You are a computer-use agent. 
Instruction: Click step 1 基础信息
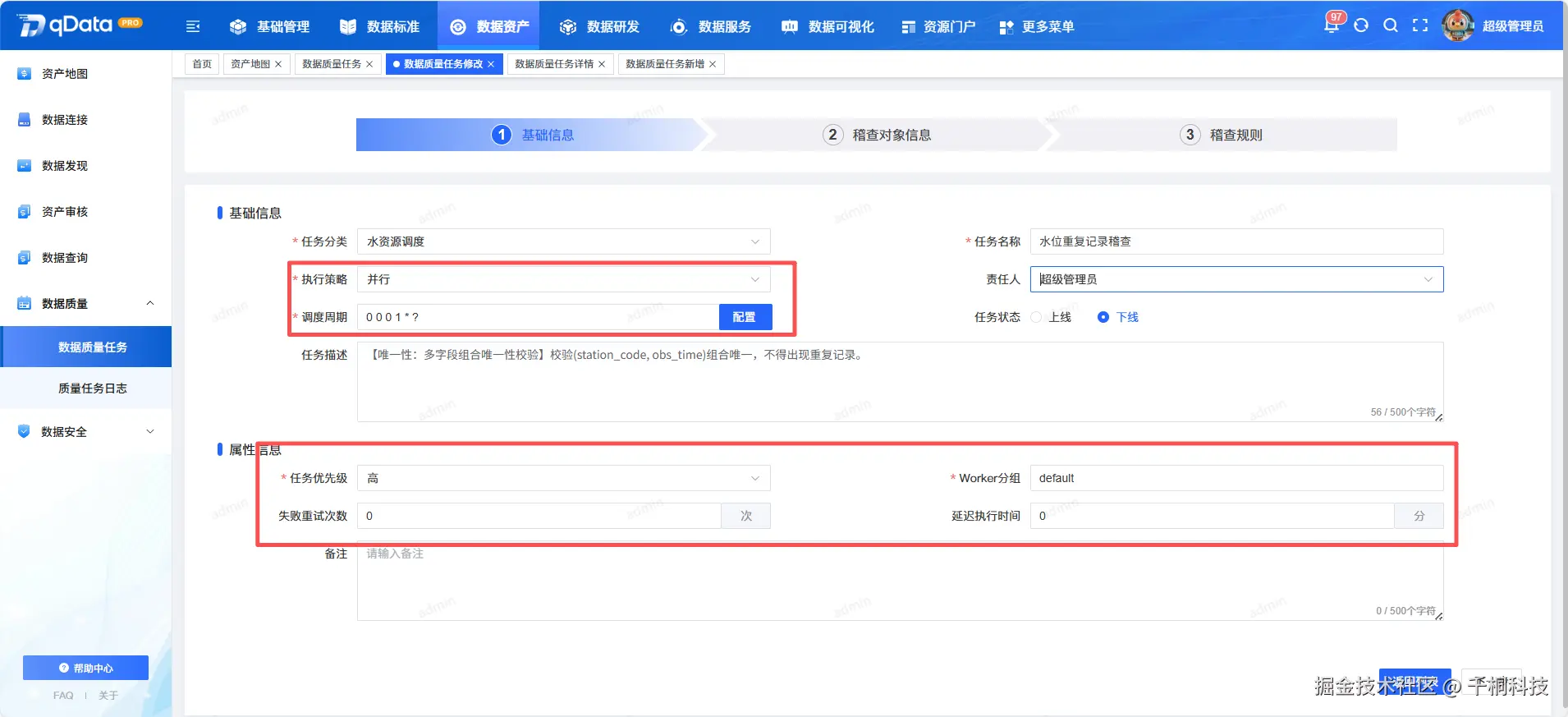pos(533,135)
